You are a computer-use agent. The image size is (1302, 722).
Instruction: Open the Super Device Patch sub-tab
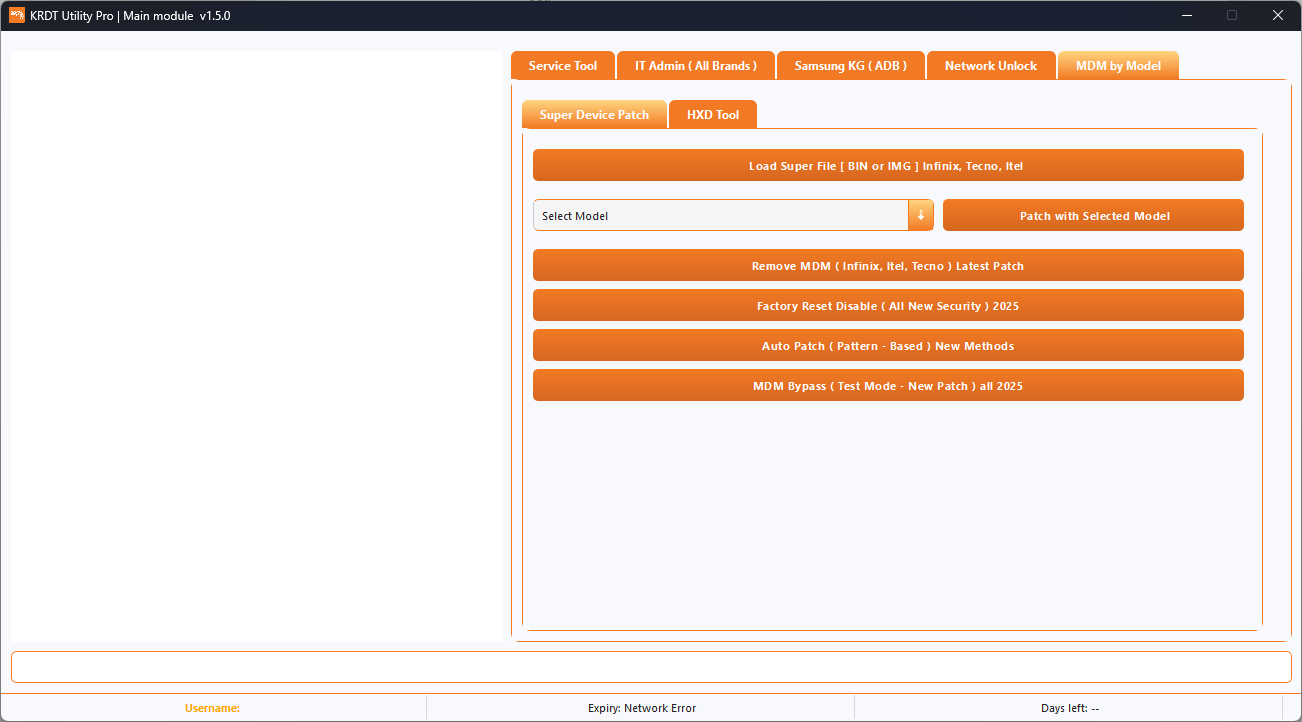(594, 114)
